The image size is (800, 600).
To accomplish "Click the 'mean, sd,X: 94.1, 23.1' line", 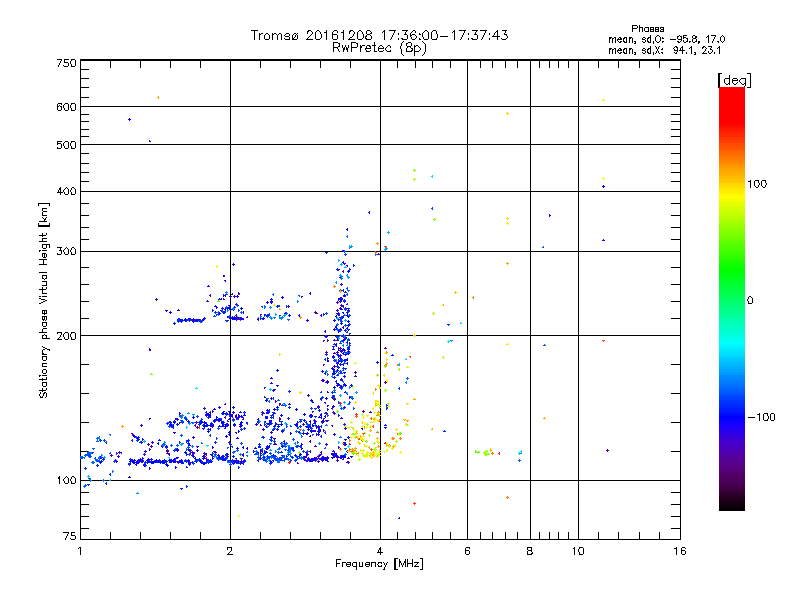I will click(664, 50).
